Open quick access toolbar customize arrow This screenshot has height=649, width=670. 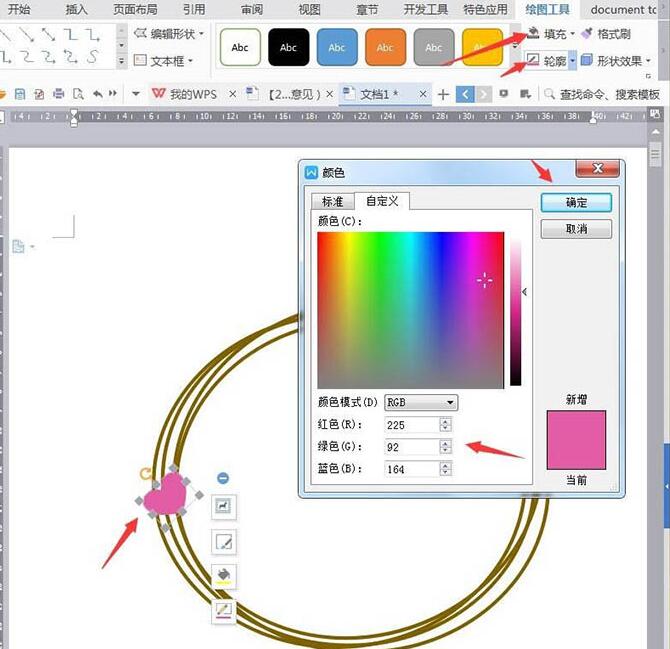pyautogui.click(x=136, y=93)
